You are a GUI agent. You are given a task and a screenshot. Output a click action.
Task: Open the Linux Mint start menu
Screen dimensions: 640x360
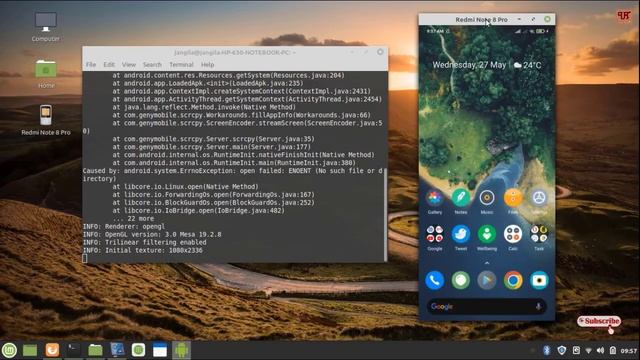(x=9, y=350)
